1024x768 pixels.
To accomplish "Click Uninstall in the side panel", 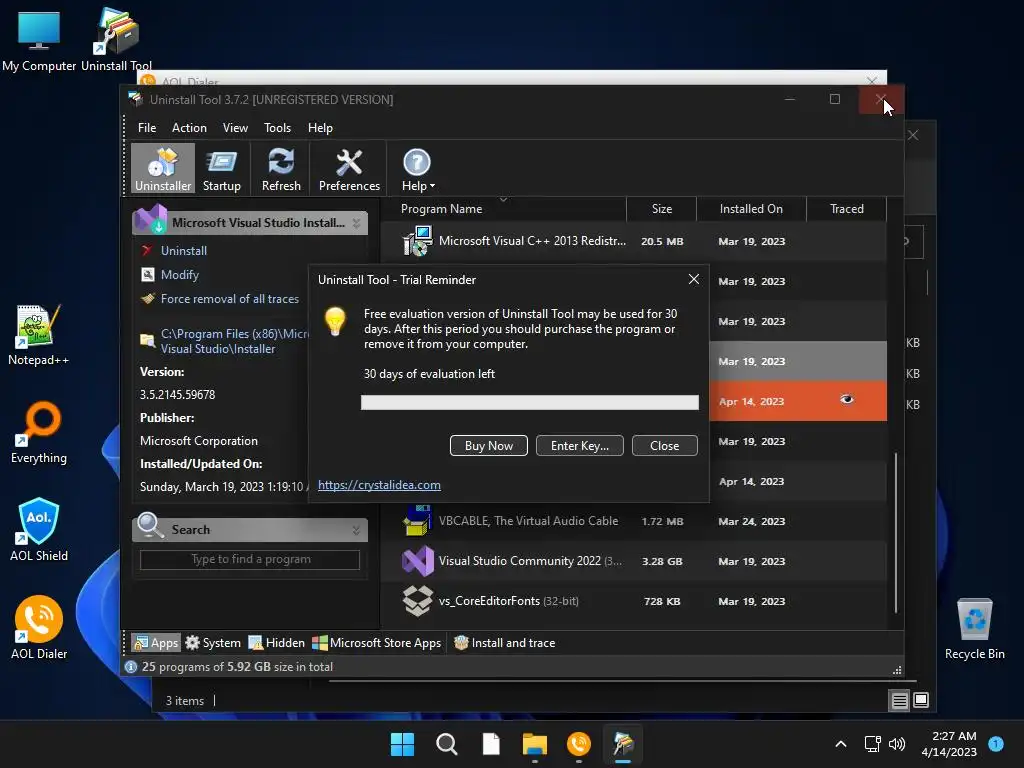I will [x=184, y=251].
